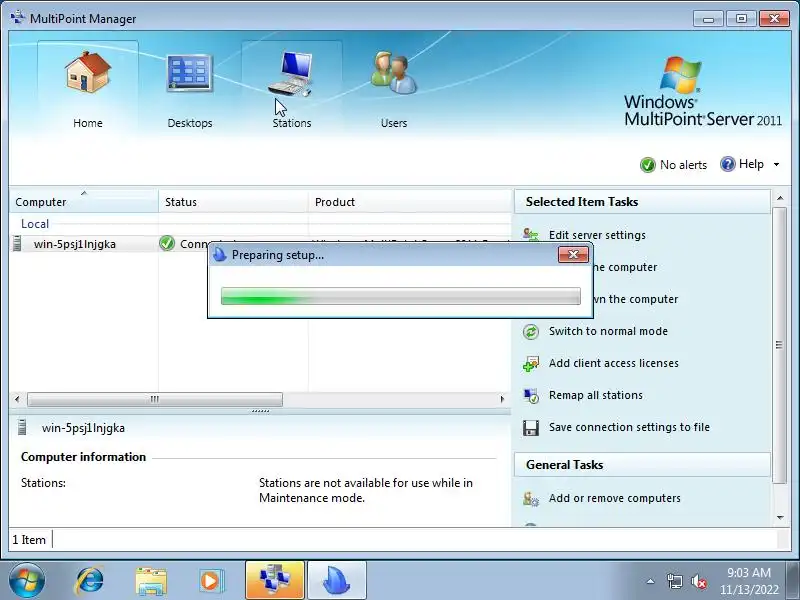Screen dimensions: 800x600
Task: Close the Preparing setup dialog
Action: [573, 255]
